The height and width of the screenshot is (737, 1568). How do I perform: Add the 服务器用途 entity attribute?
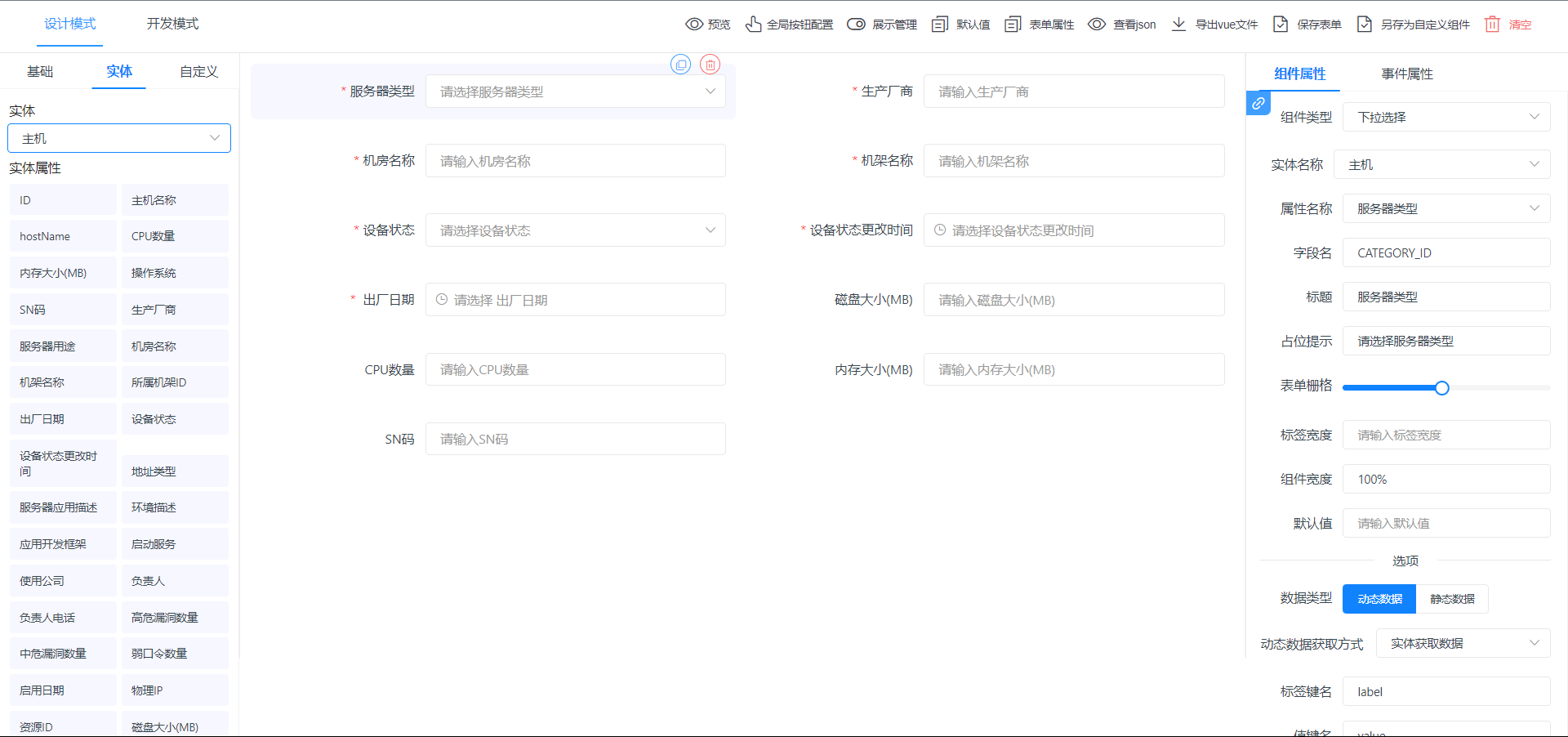(63, 346)
